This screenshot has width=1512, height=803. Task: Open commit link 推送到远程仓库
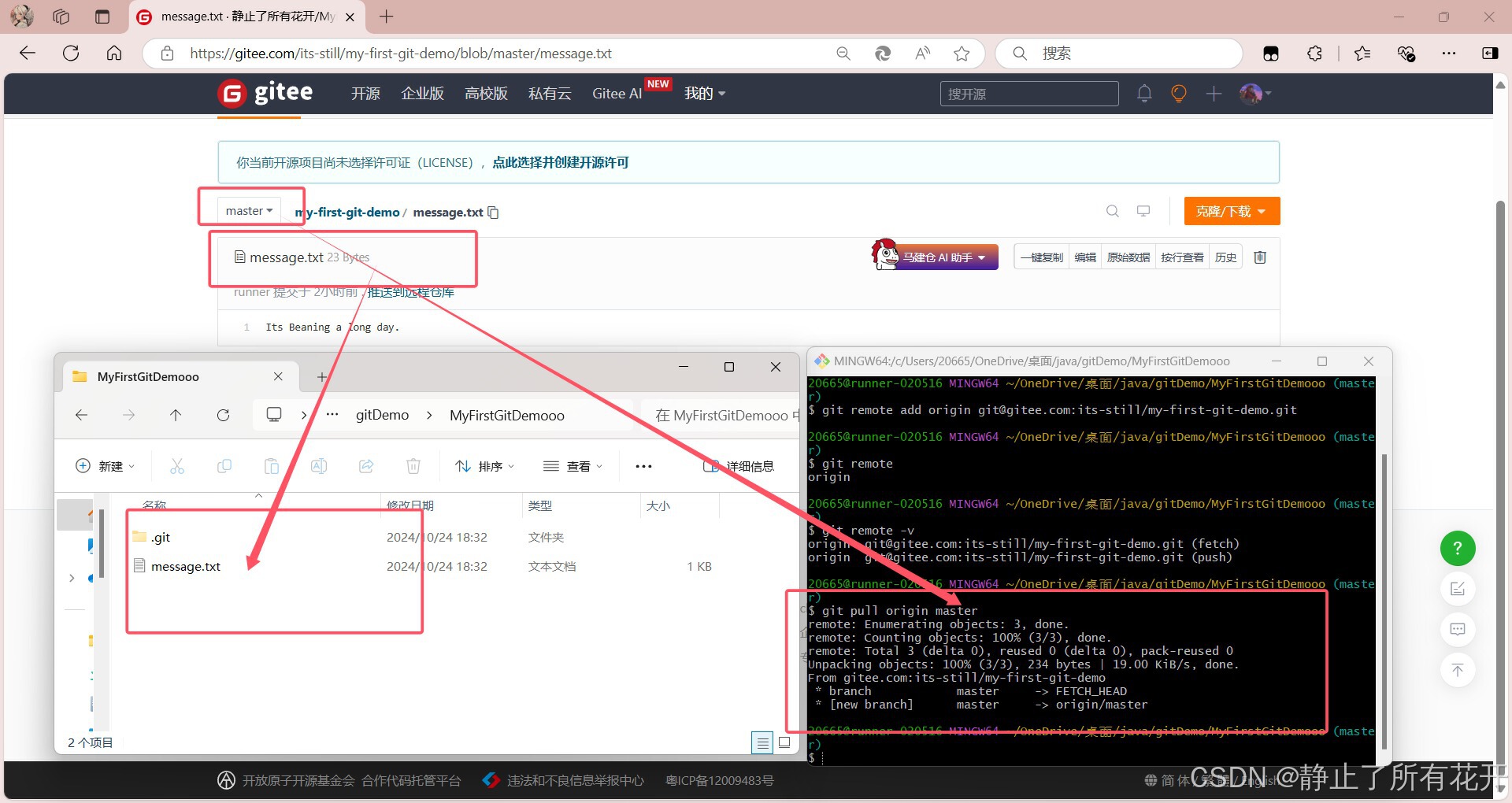[x=411, y=292]
